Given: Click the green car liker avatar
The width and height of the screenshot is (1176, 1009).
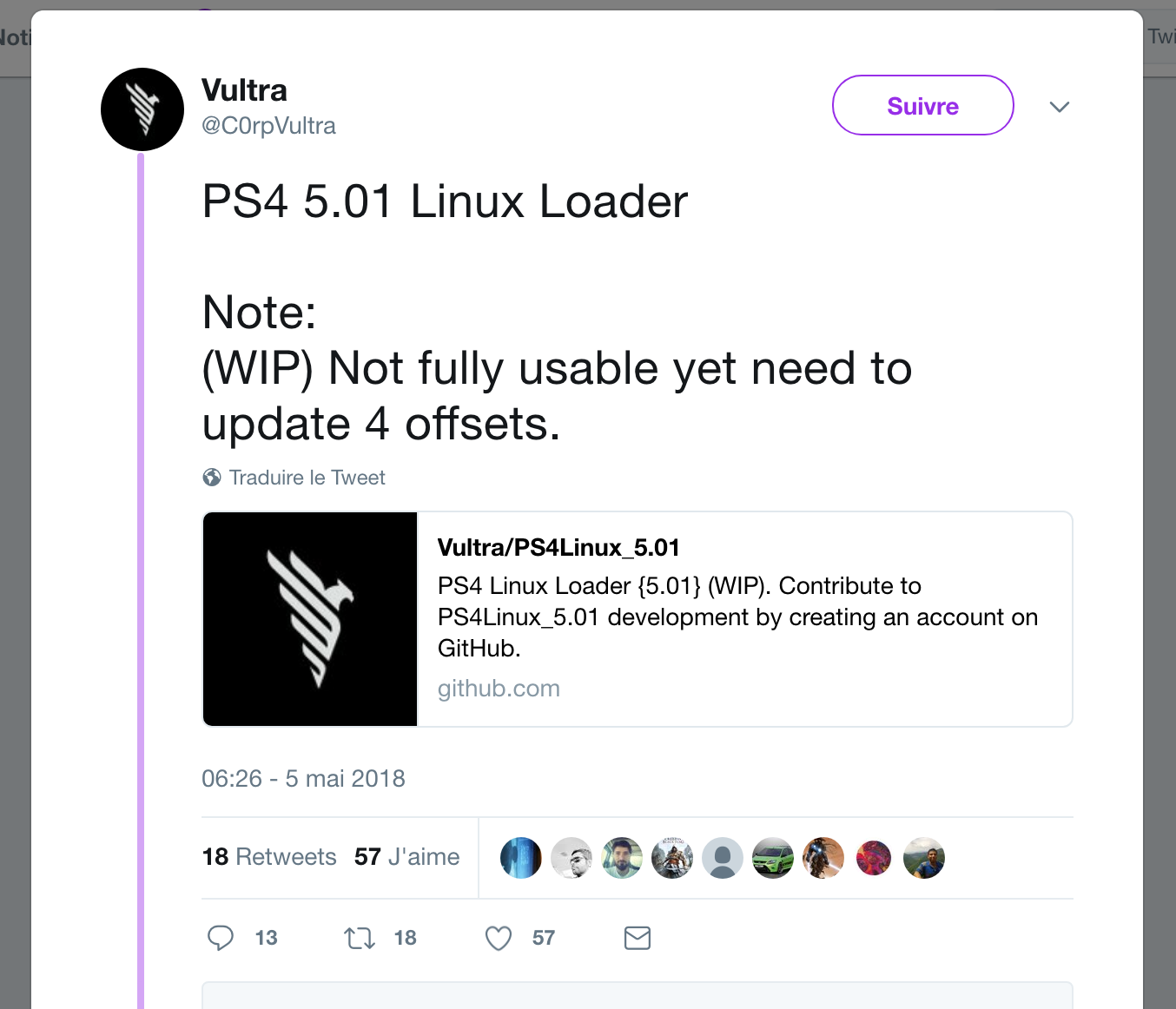Looking at the screenshot, I should pos(773,858).
